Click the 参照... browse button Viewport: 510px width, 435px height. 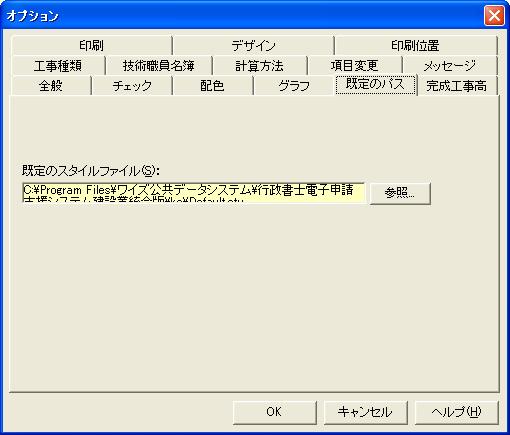click(x=400, y=193)
